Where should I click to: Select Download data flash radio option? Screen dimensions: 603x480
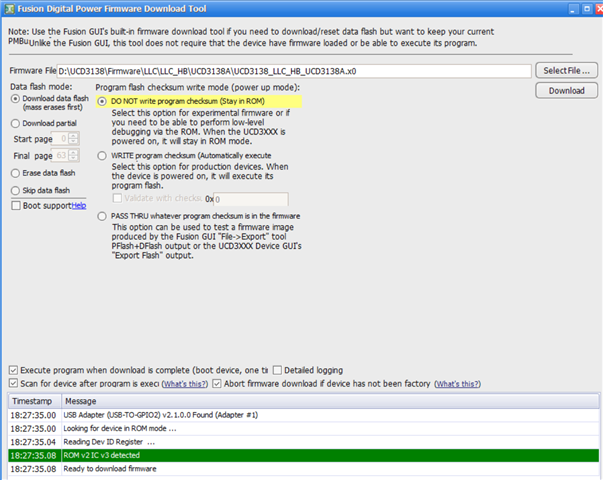tap(15, 99)
